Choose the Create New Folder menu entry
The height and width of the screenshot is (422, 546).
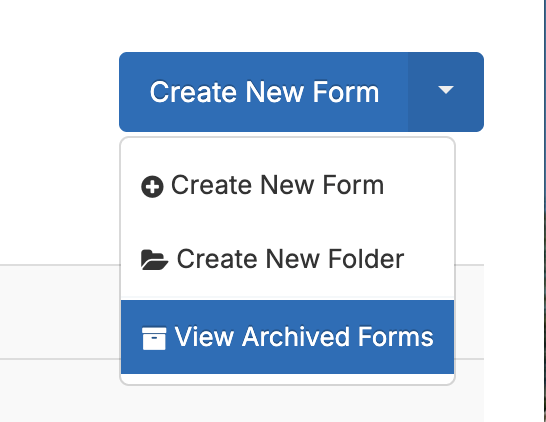click(287, 259)
